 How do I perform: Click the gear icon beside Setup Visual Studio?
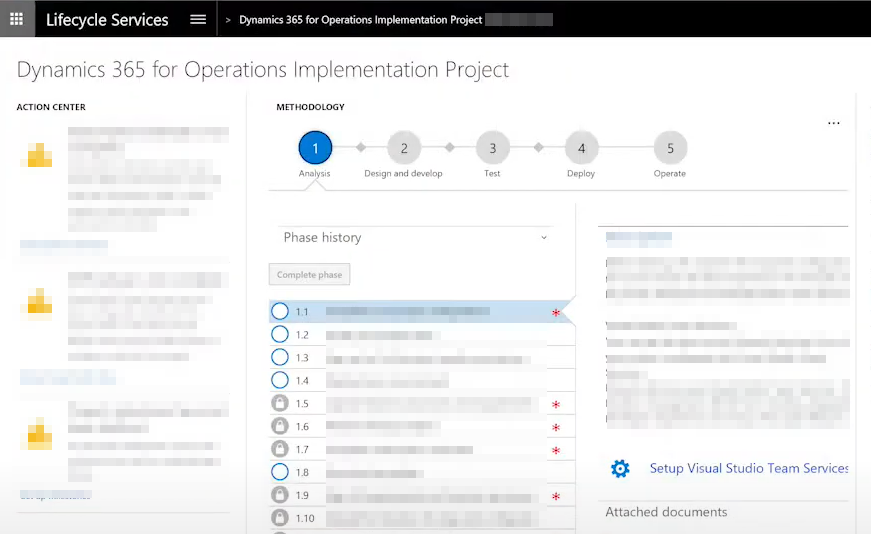tap(620, 468)
